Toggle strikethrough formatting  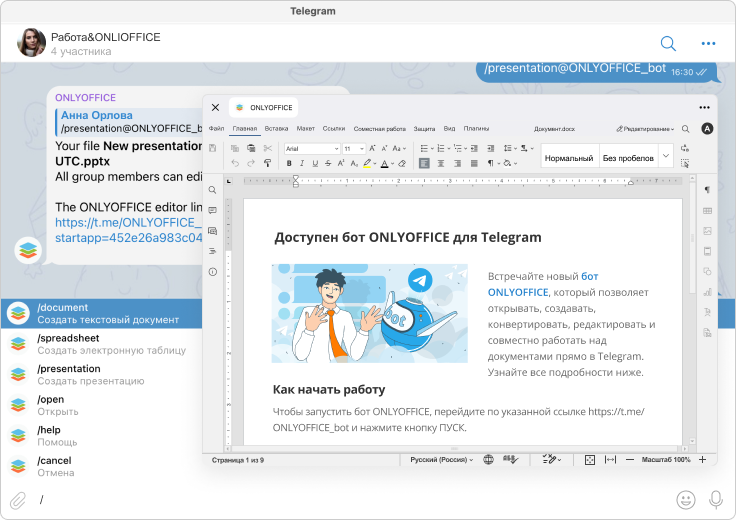(328, 163)
